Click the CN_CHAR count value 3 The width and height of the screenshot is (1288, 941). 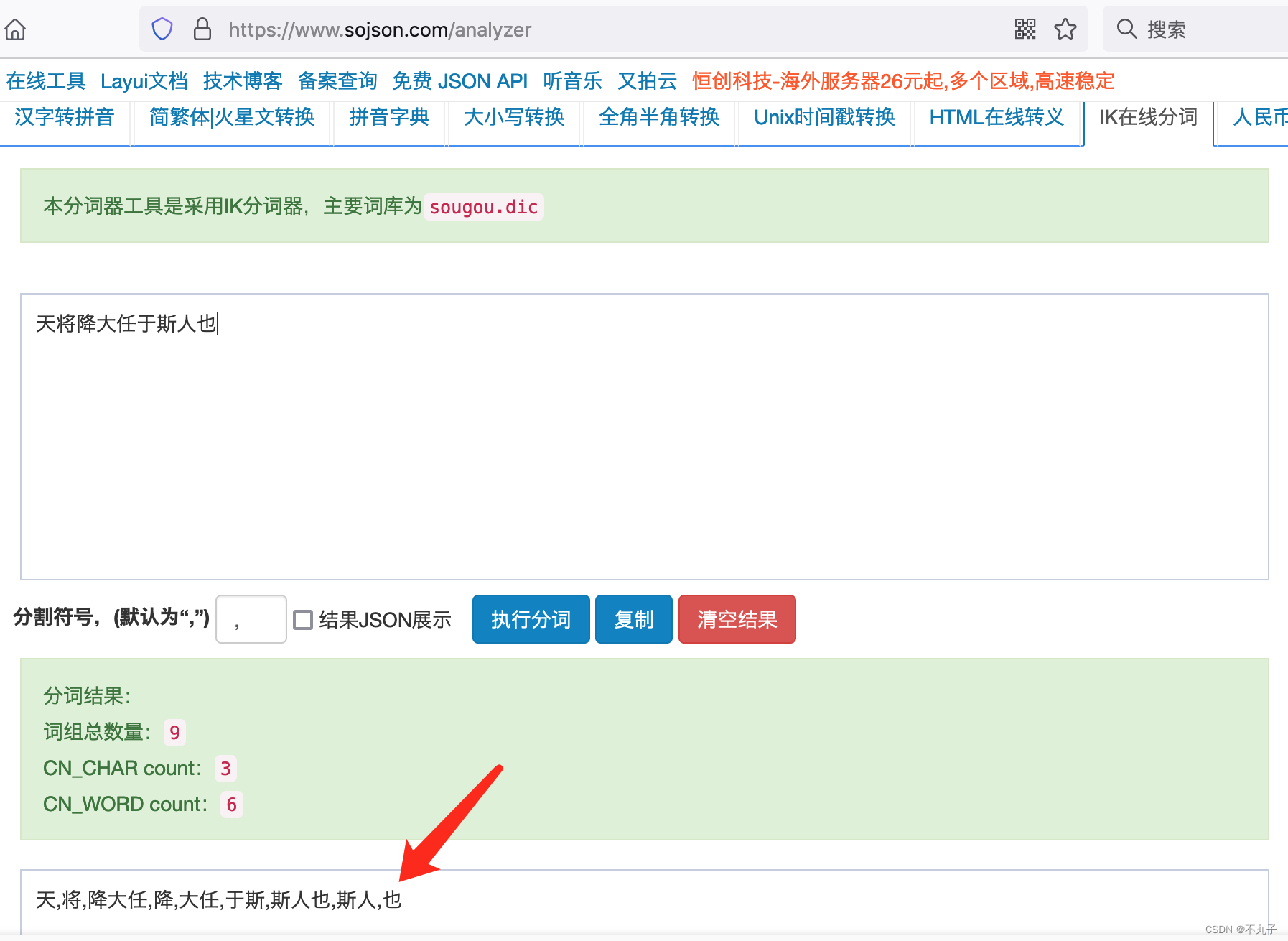click(x=225, y=769)
